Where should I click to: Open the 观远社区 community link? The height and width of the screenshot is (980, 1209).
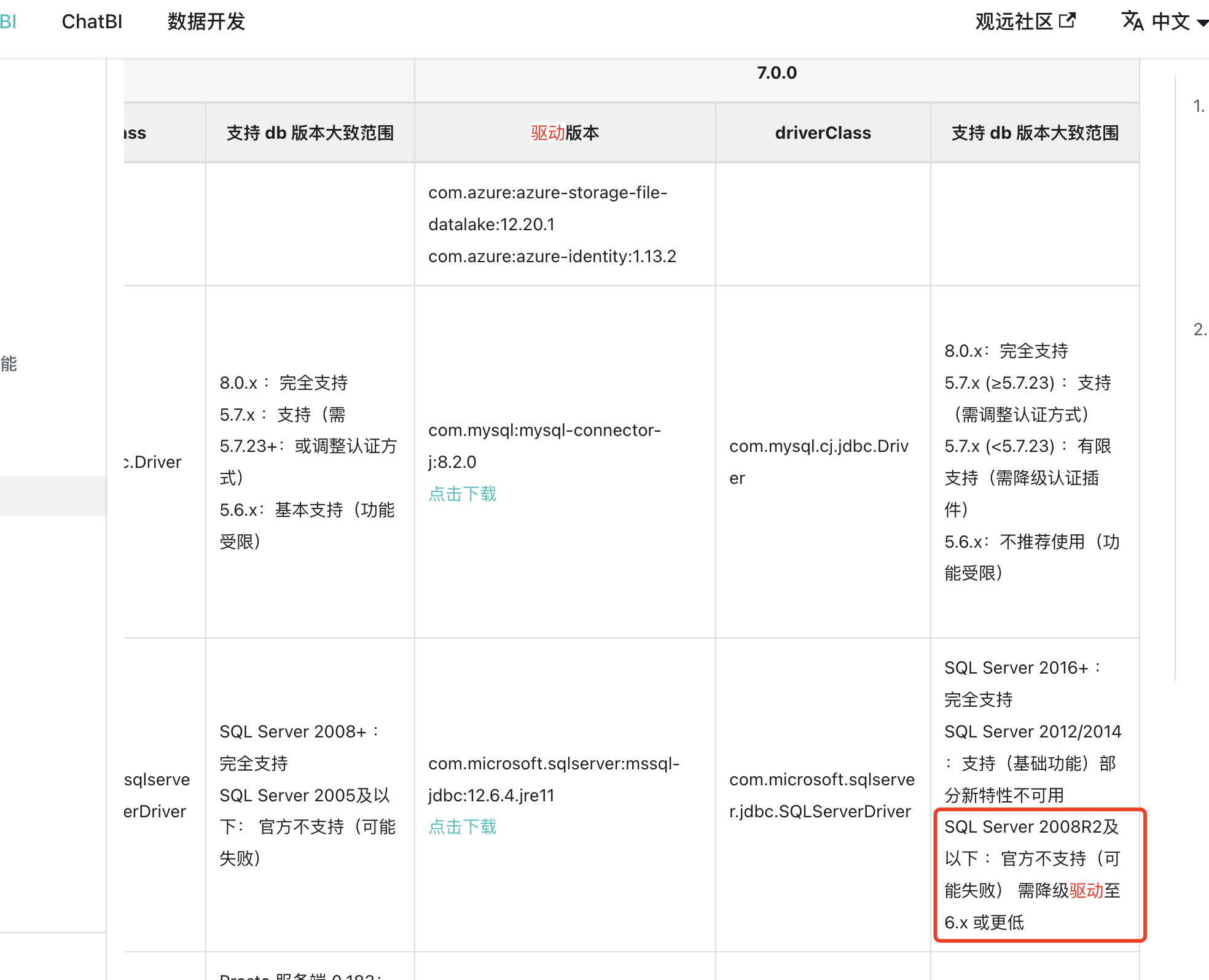pyautogui.click(x=1014, y=22)
